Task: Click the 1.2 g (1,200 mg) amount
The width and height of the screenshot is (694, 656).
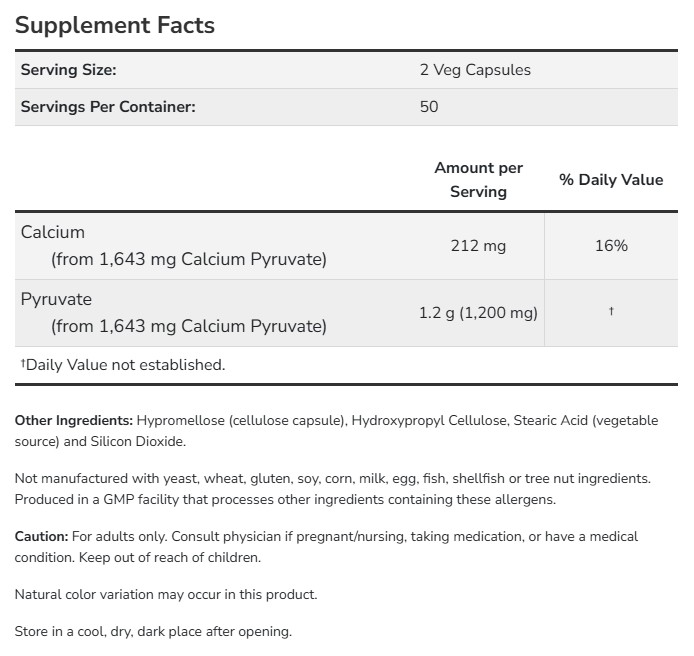Action: coord(478,313)
